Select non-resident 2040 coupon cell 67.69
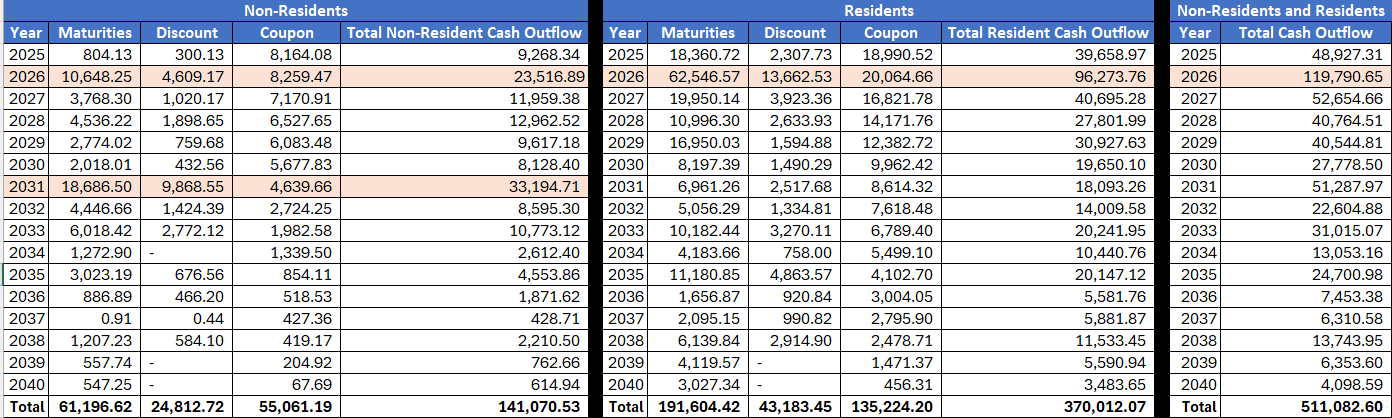 (x=286, y=384)
